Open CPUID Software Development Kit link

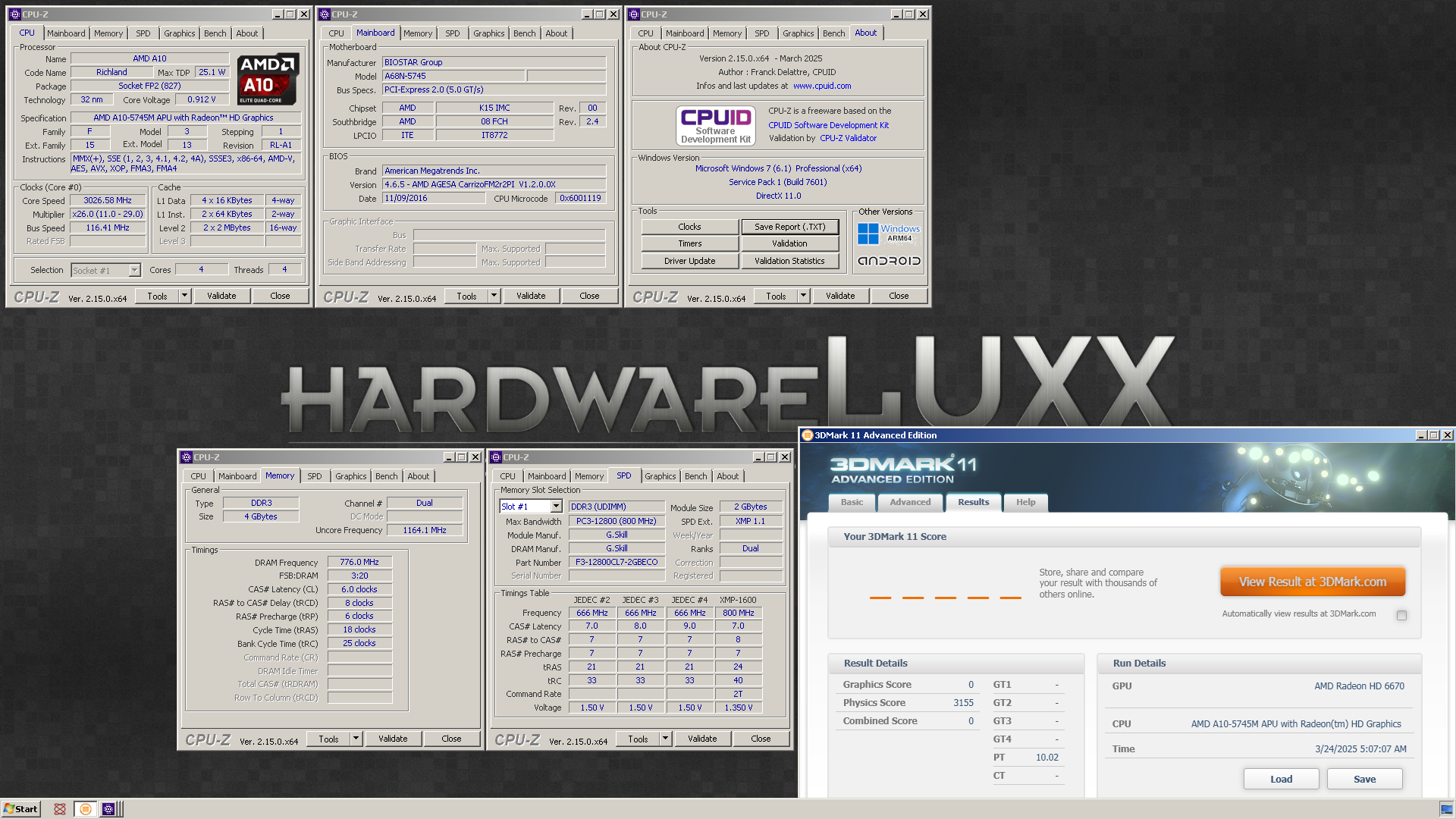(x=828, y=125)
